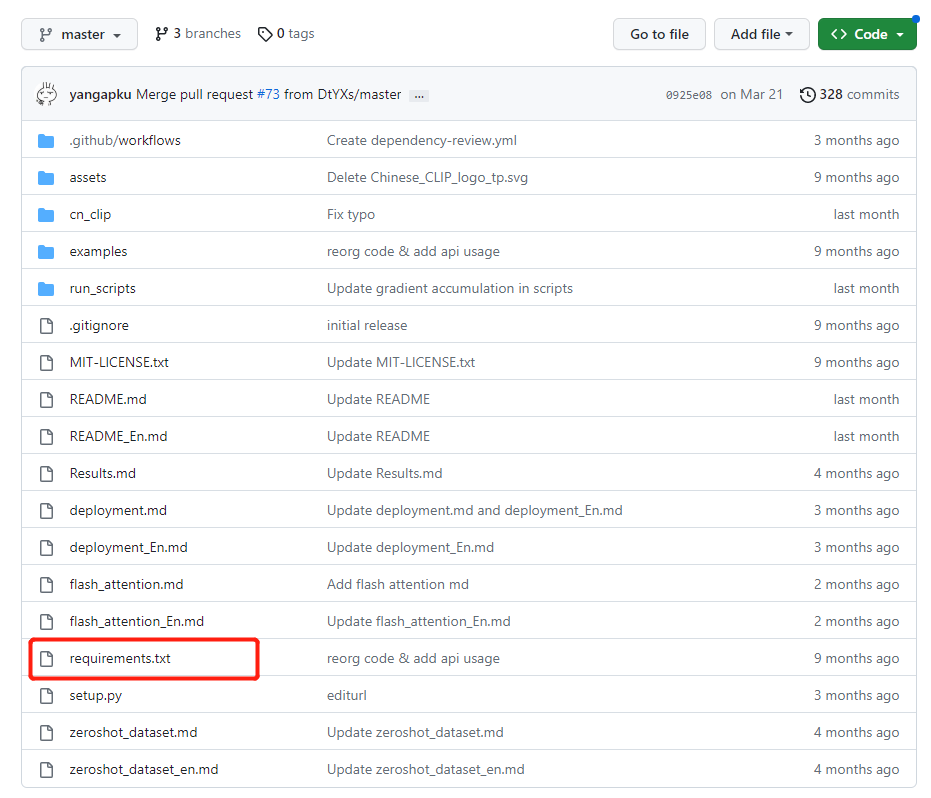Screen dimensions: 931x798
Task: Click the folder icon for assets
Action: click(x=46, y=177)
